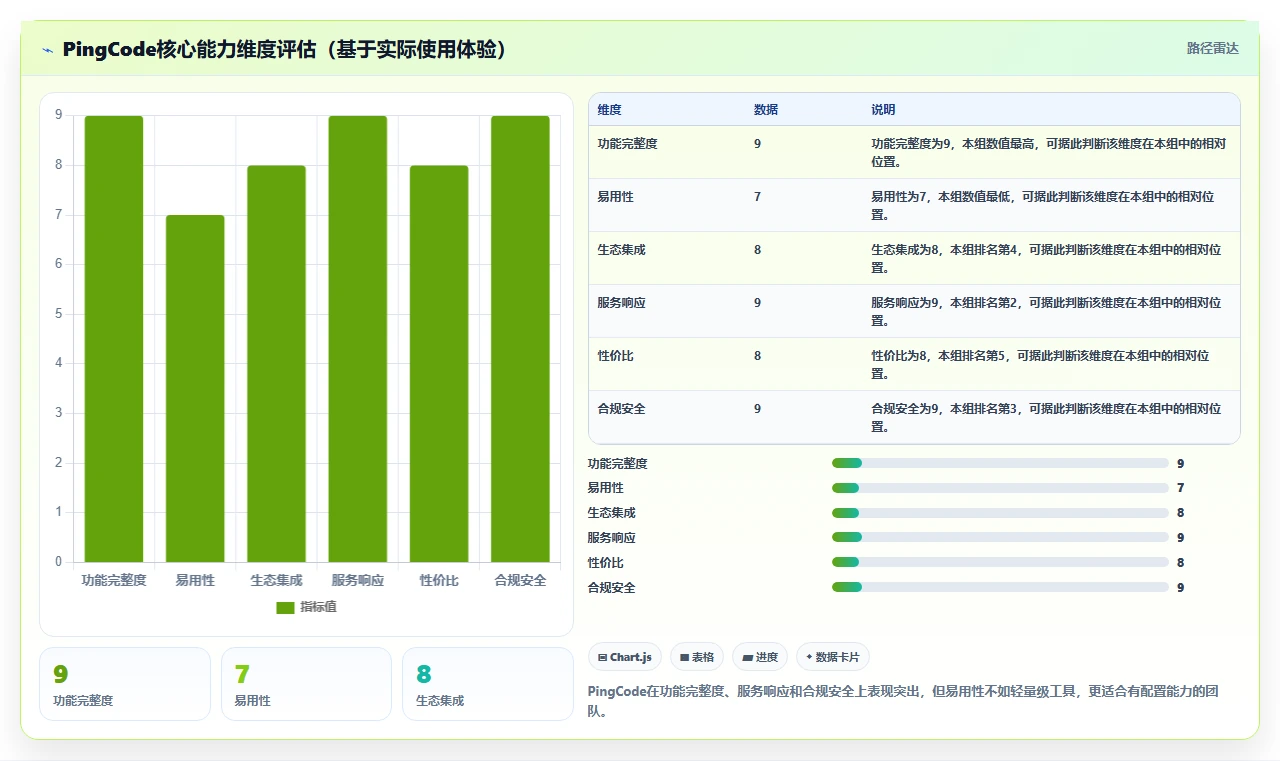Click the 功能完整度 progress bar
Viewport: 1280px width, 761px height.
1000,463
